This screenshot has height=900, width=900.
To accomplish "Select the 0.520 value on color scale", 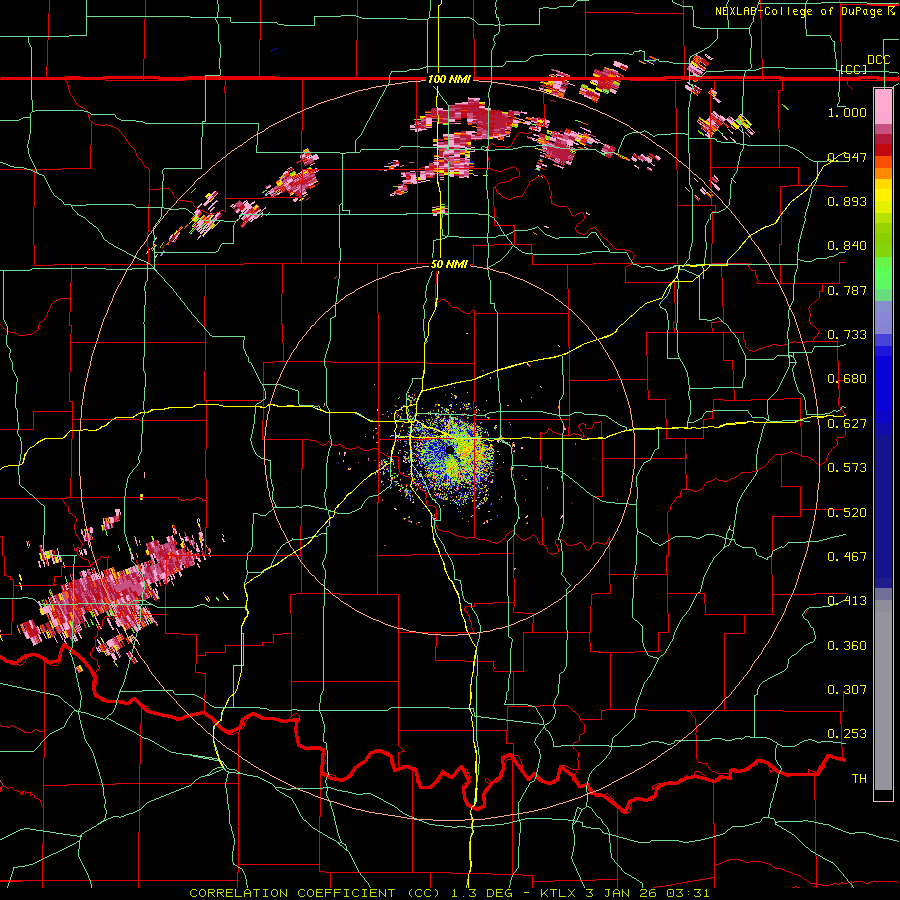I will pyautogui.click(x=847, y=513).
